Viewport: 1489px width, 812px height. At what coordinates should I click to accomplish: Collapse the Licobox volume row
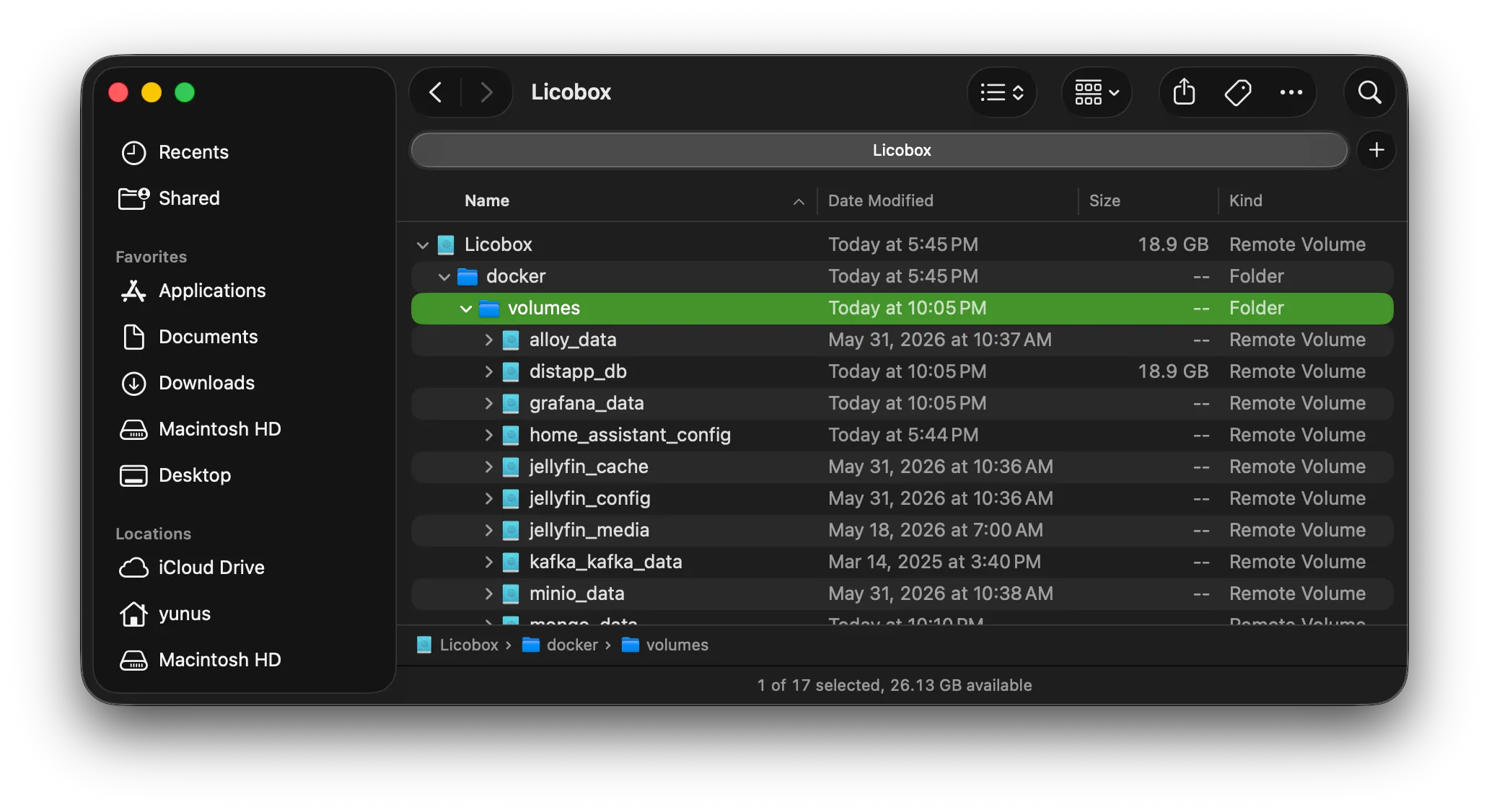point(423,245)
